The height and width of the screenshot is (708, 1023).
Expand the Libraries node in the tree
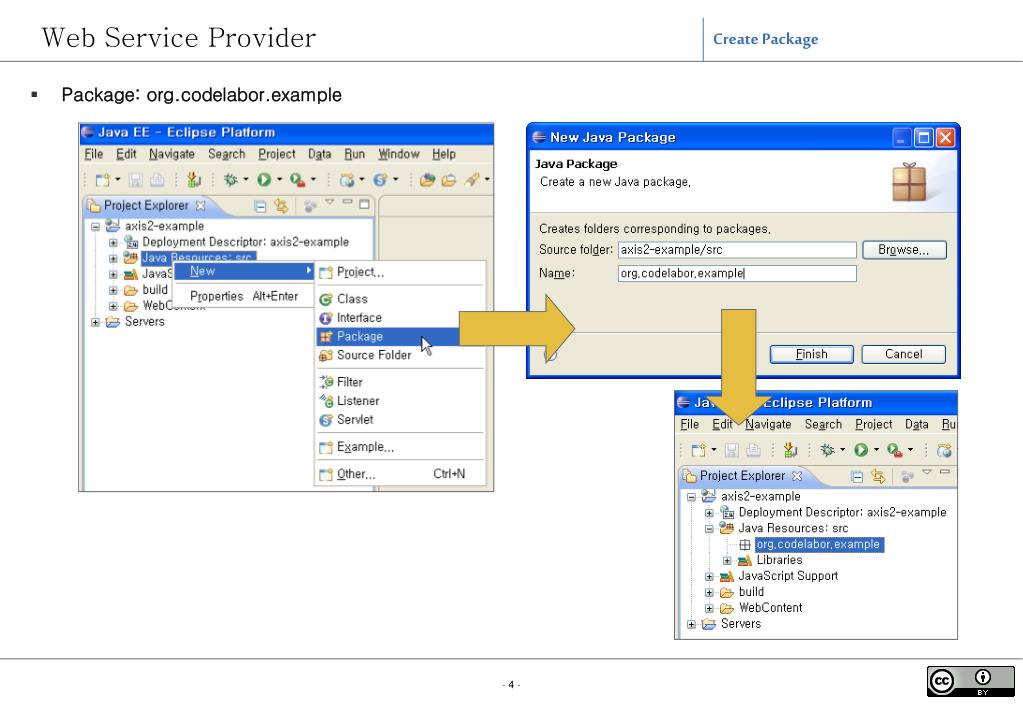point(725,560)
